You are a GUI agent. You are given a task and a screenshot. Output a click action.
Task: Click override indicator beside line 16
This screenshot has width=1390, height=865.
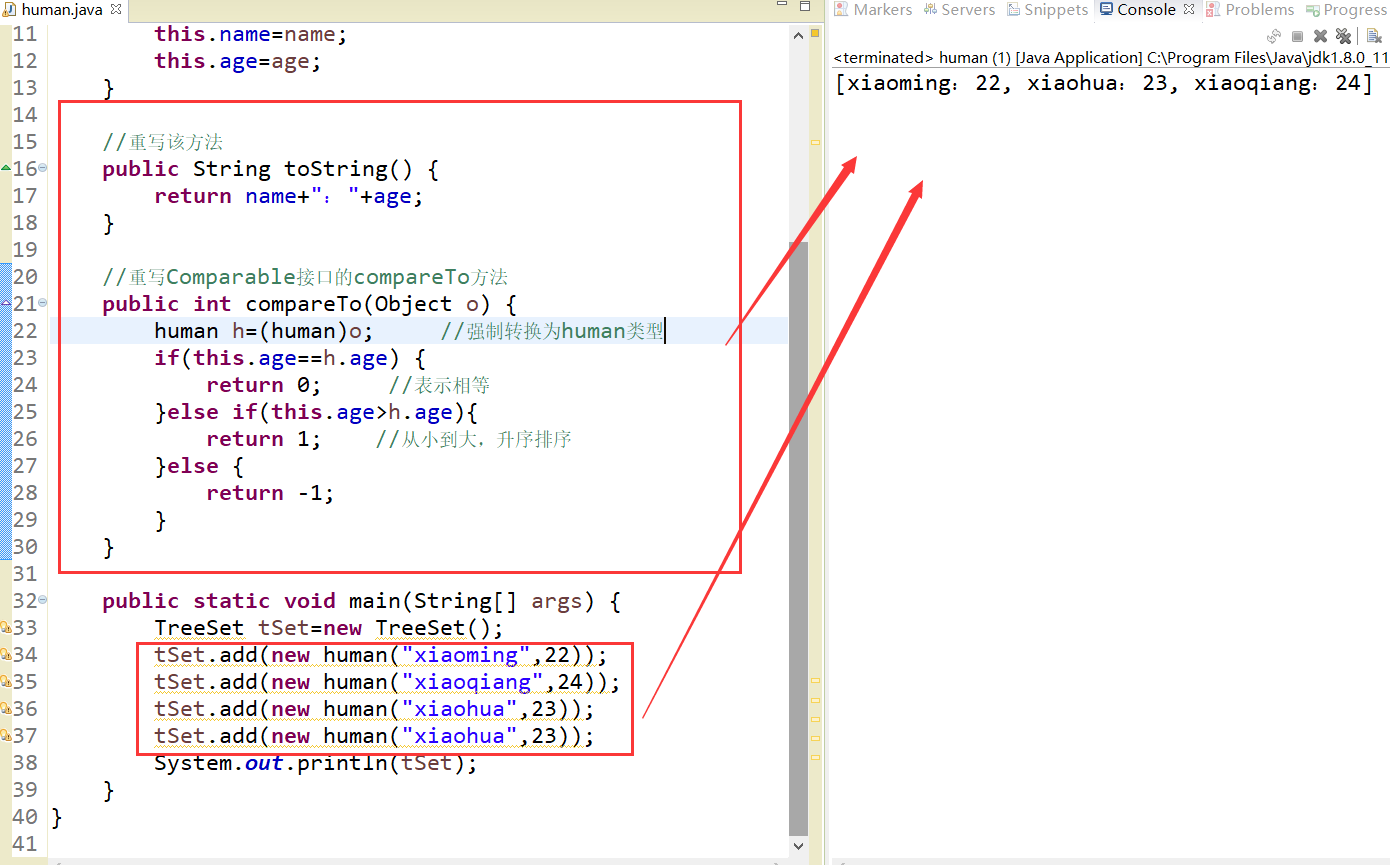[x=6, y=168]
